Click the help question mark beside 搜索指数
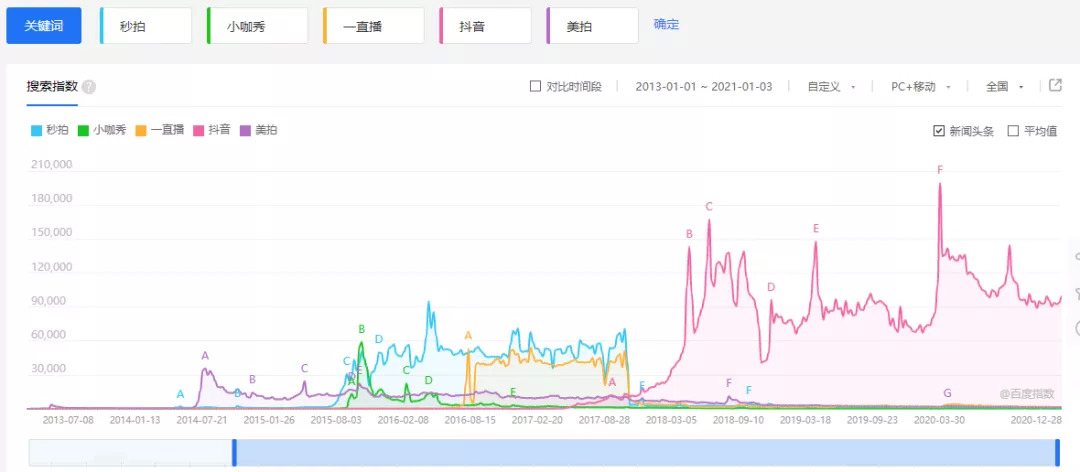Screen dimensions: 1080x472 (x=89, y=88)
